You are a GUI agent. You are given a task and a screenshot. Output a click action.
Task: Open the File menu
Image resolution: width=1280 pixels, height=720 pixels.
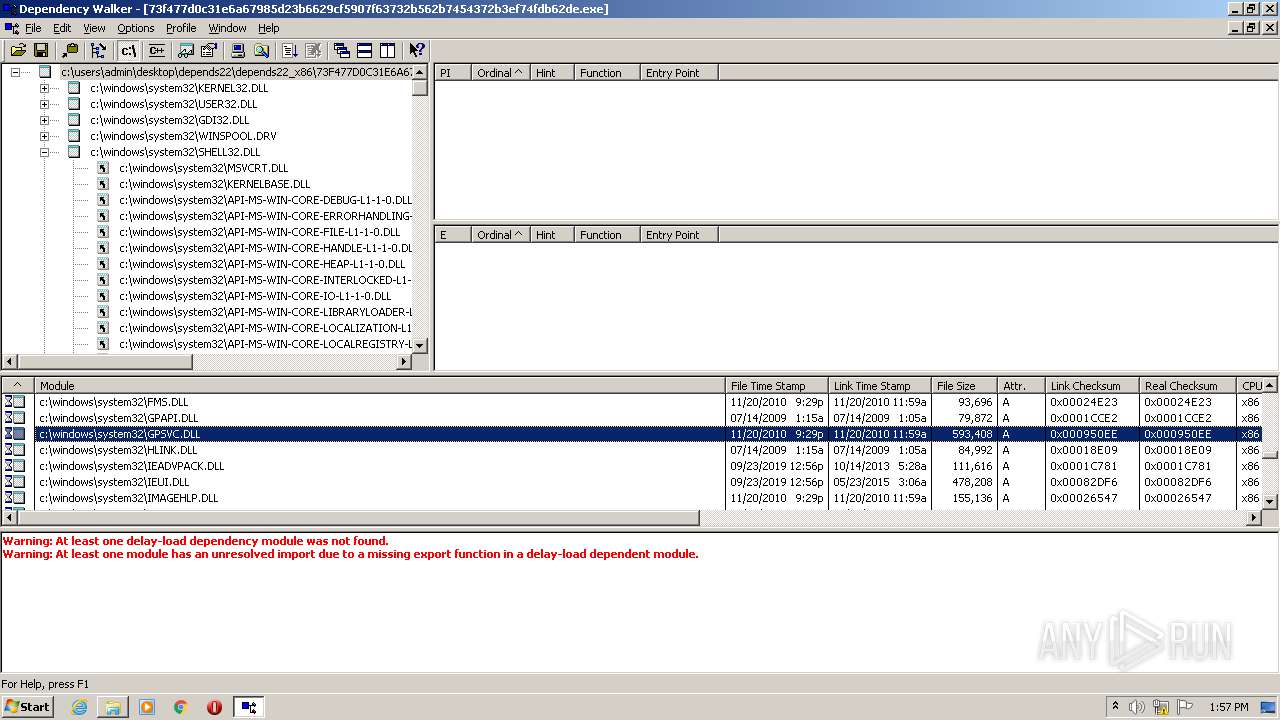(x=33, y=28)
